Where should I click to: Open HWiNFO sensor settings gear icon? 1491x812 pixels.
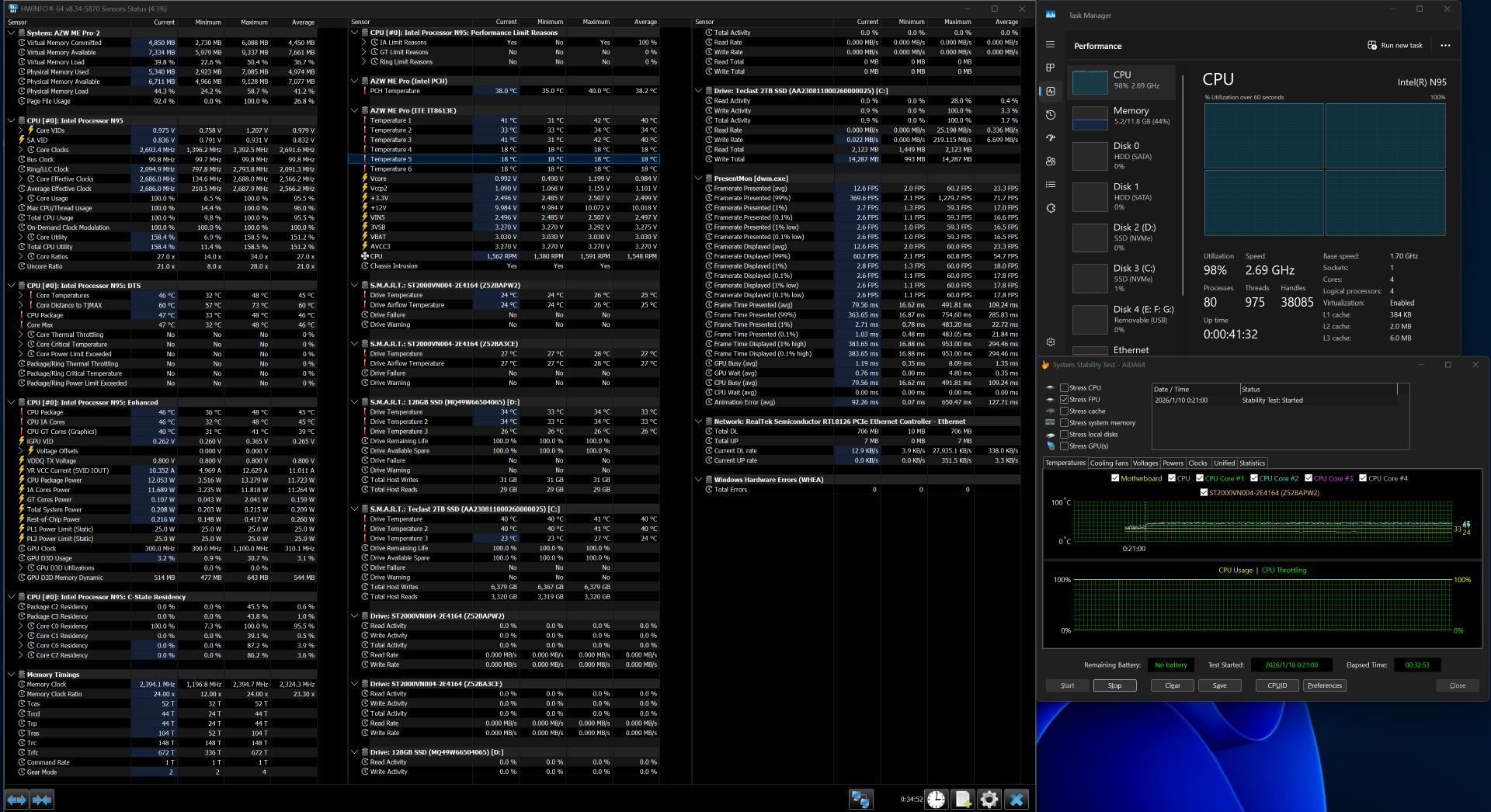coord(989,799)
